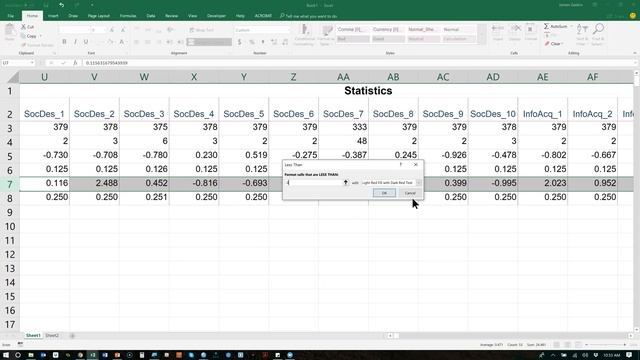Image resolution: width=640 pixels, height=360 pixels.
Task: Click the Insert Function fx icon
Action: coord(75,63)
